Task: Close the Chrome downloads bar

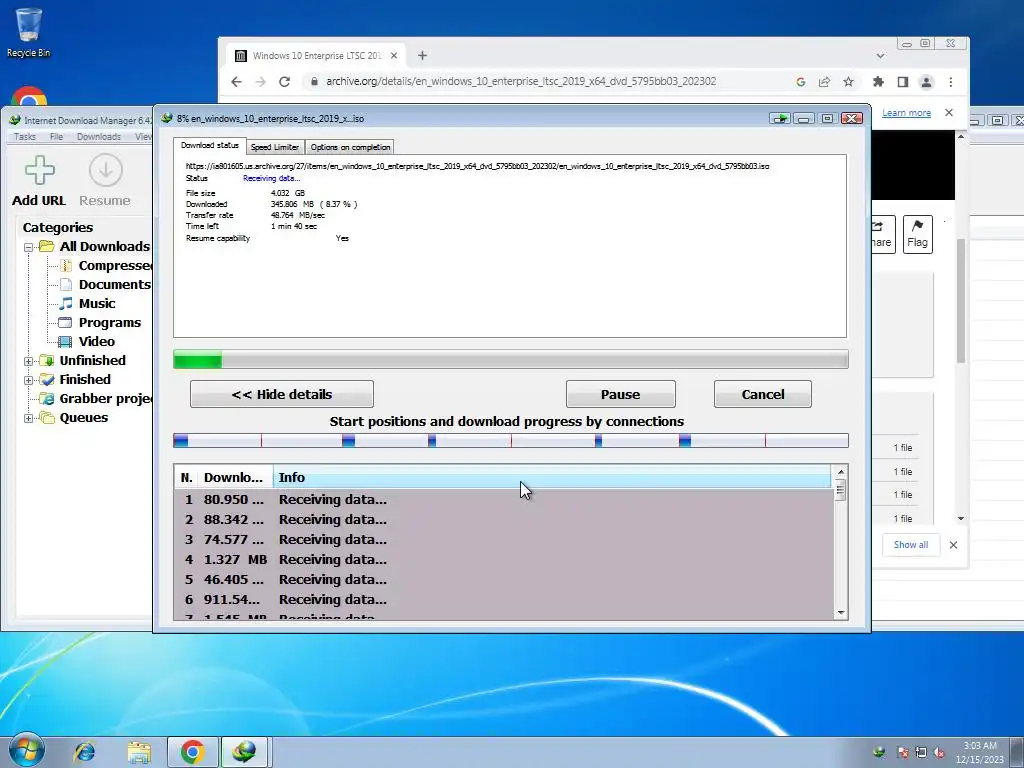Action: click(x=953, y=545)
